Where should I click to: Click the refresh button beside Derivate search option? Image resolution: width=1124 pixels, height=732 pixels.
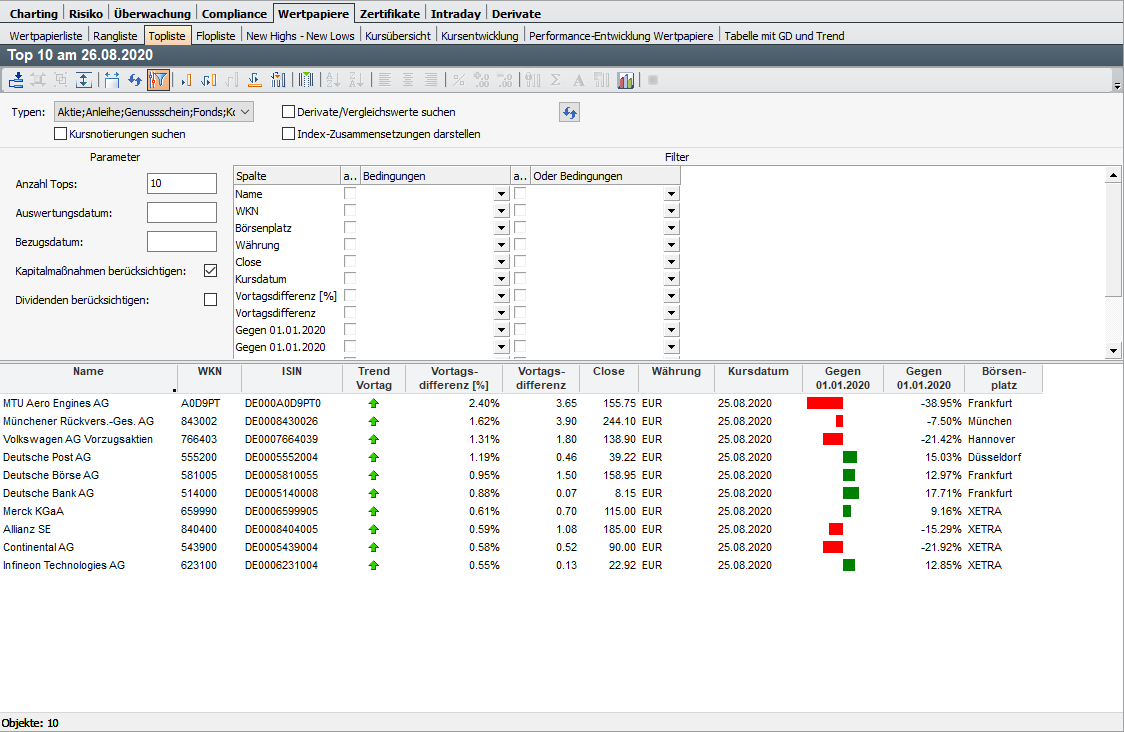tap(569, 112)
